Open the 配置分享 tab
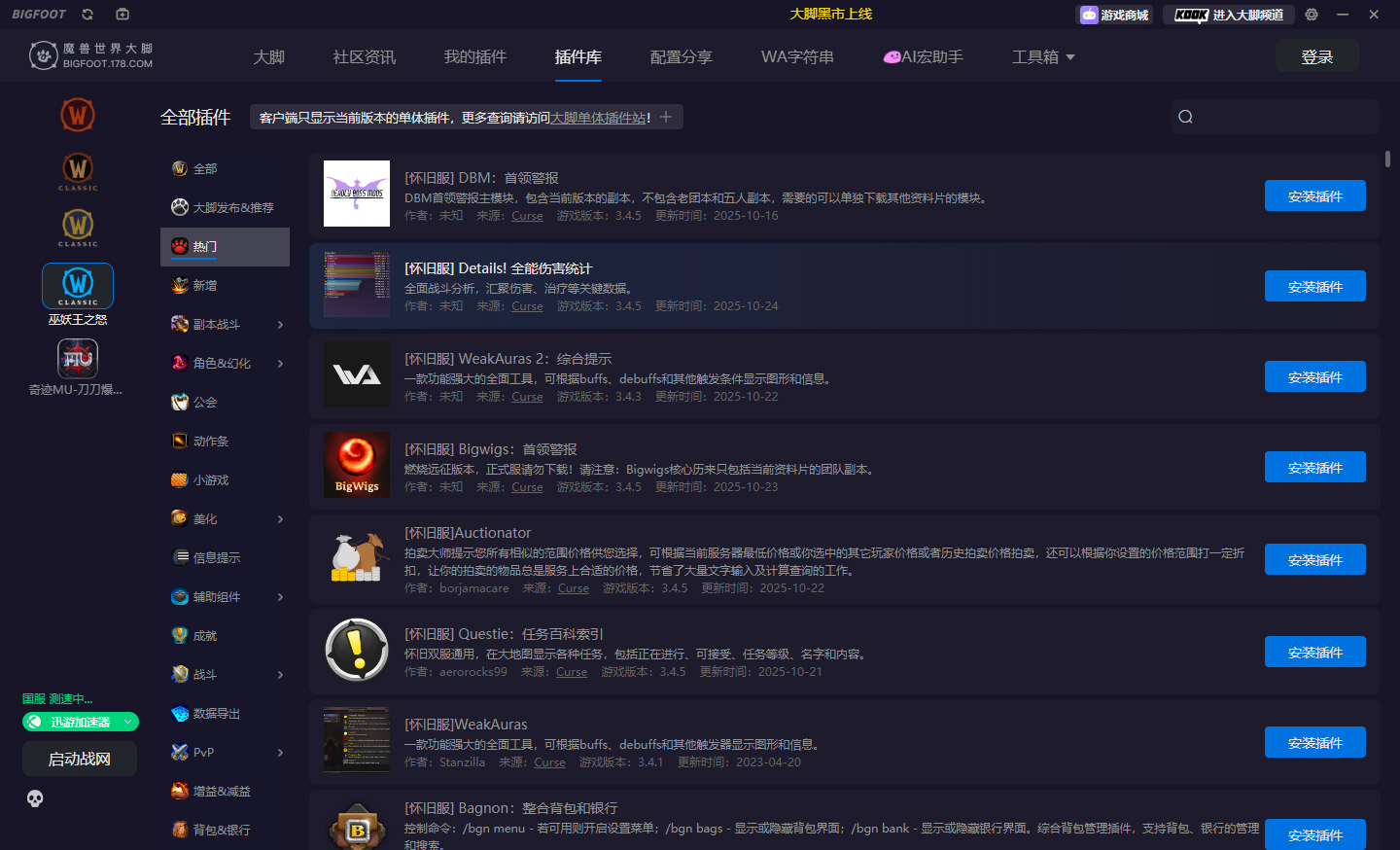The height and width of the screenshot is (850, 1400). pos(682,57)
